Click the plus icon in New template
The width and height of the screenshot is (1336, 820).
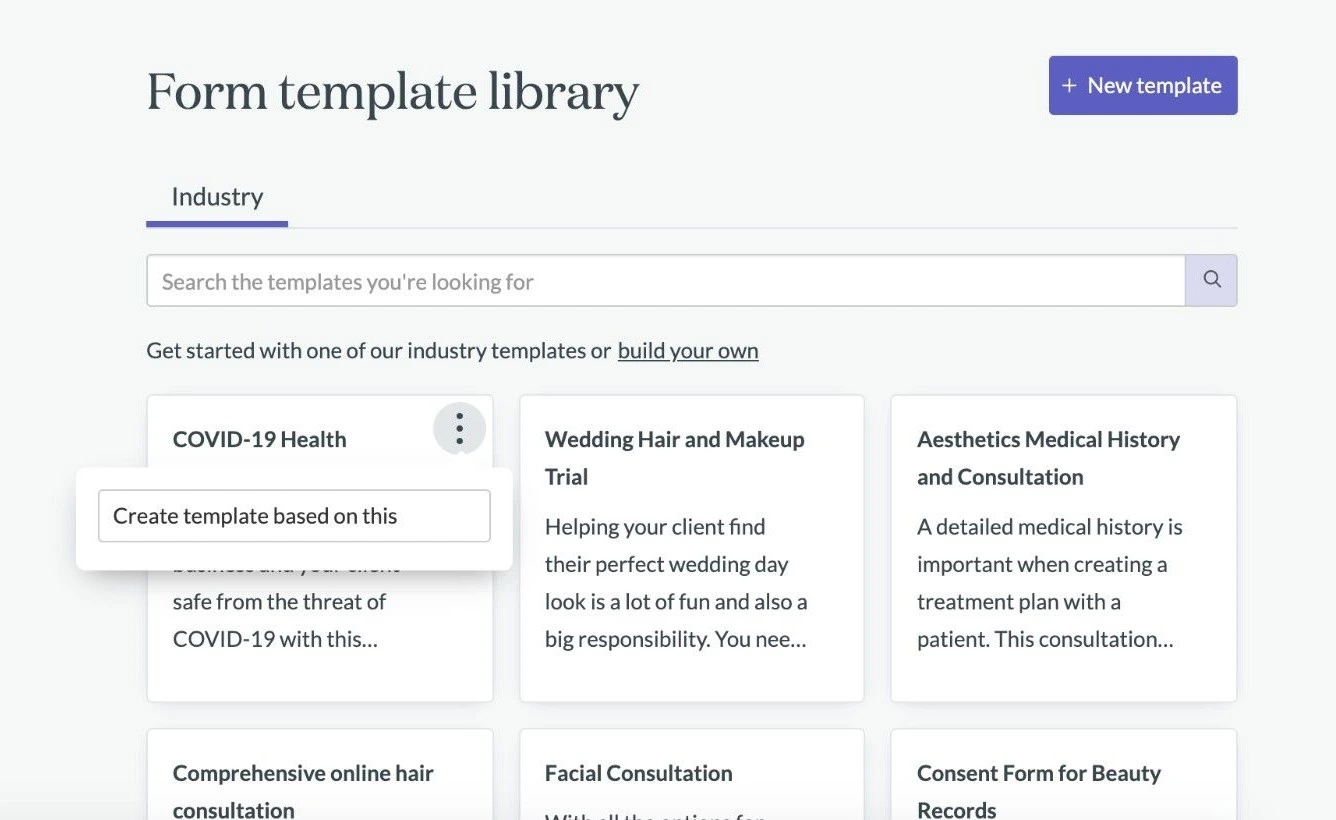1069,86
